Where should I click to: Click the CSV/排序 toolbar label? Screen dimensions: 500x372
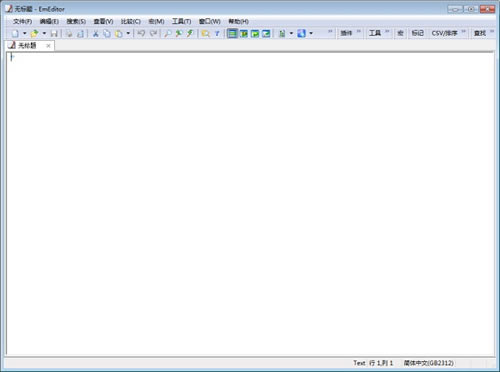tap(444, 33)
